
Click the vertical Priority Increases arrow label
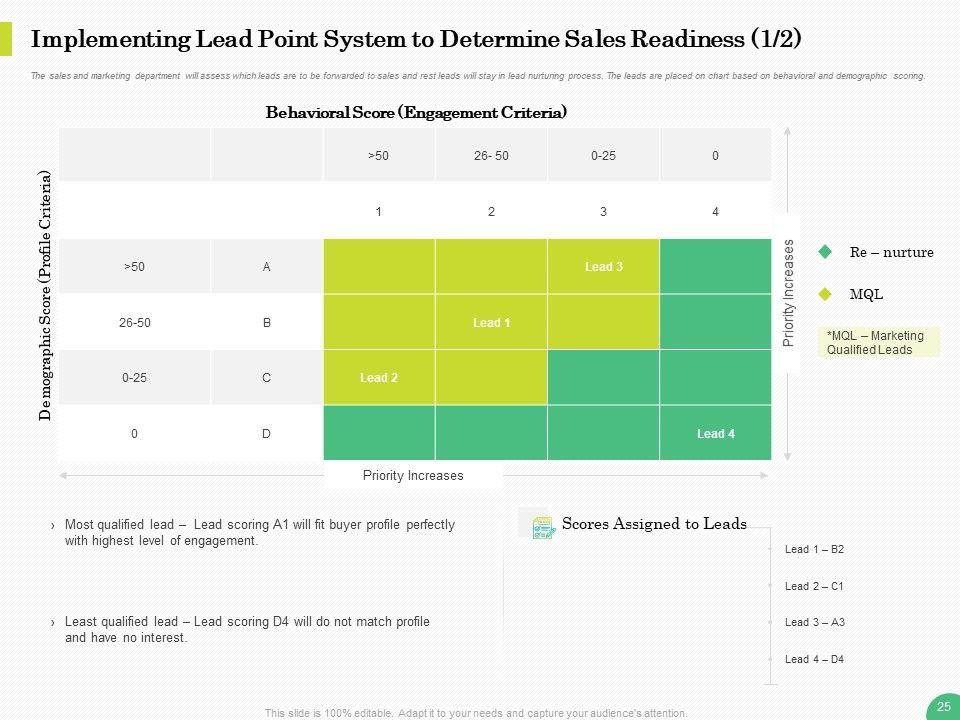[788, 292]
